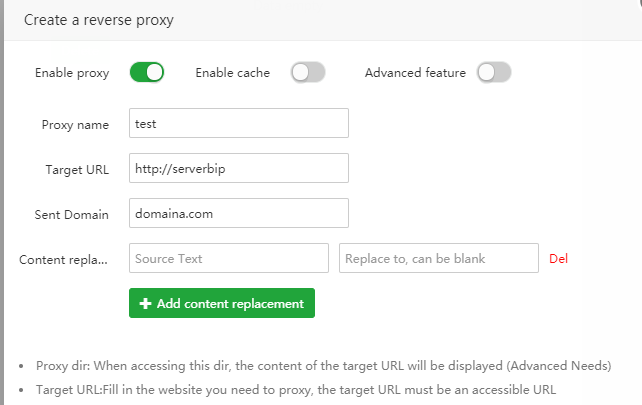Click the 'Advanced feature' label text
642x405 pixels.
click(415, 73)
